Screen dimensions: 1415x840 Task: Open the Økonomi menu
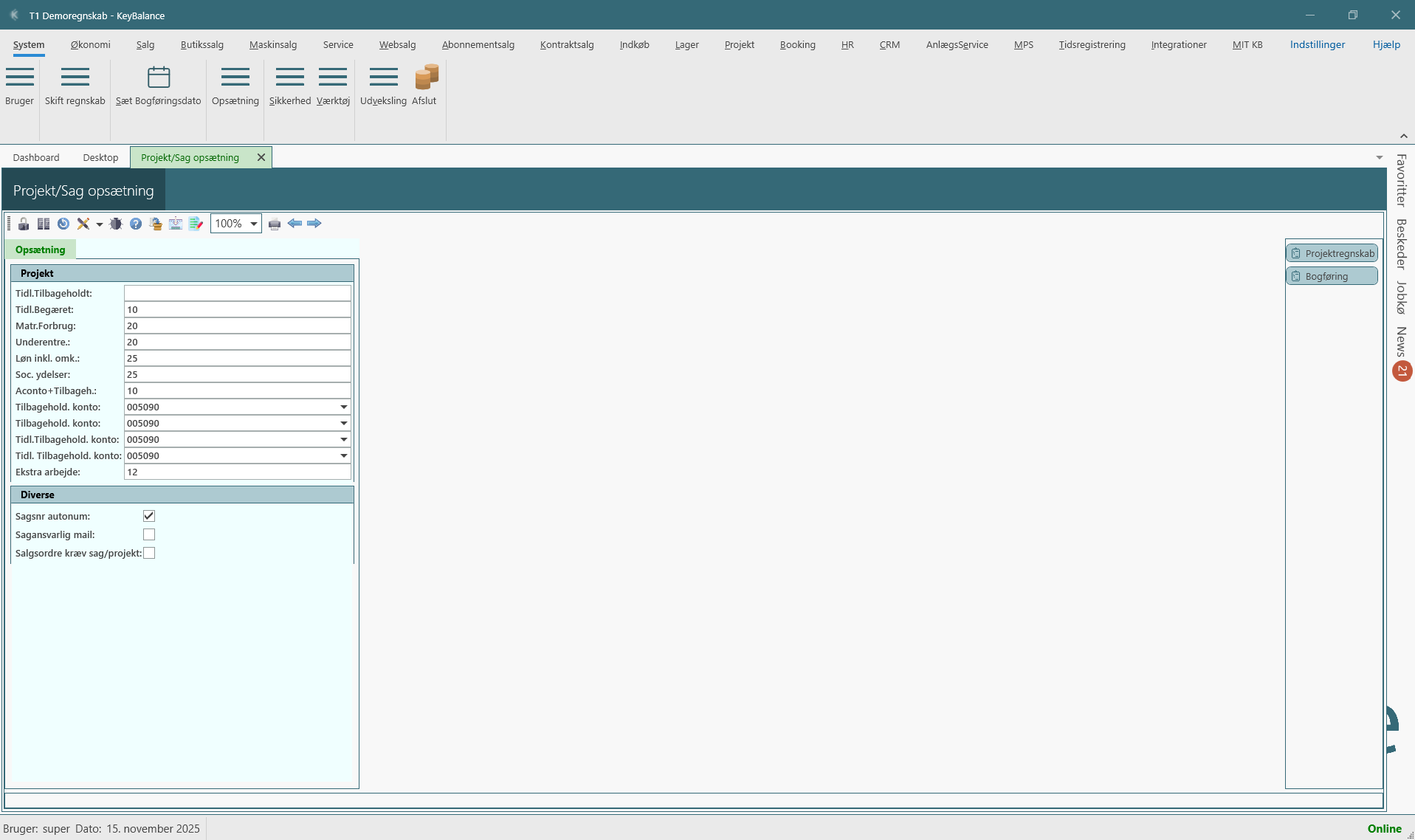(91, 44)
